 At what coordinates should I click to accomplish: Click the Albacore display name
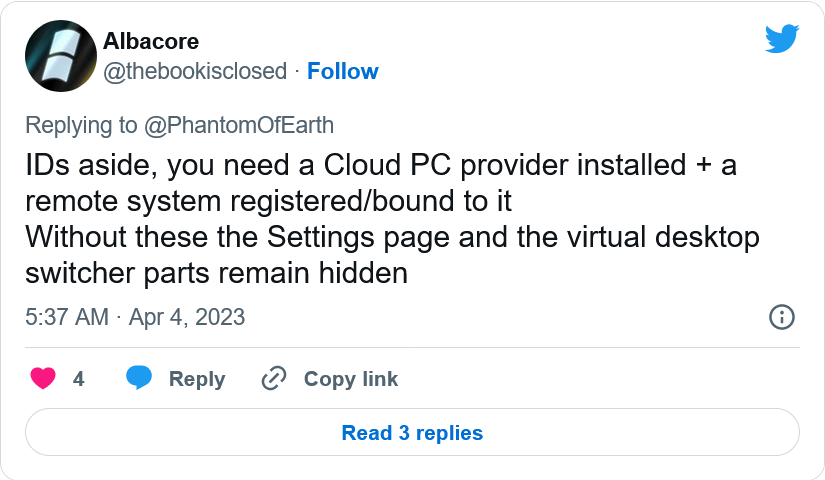tap(151, 41)
